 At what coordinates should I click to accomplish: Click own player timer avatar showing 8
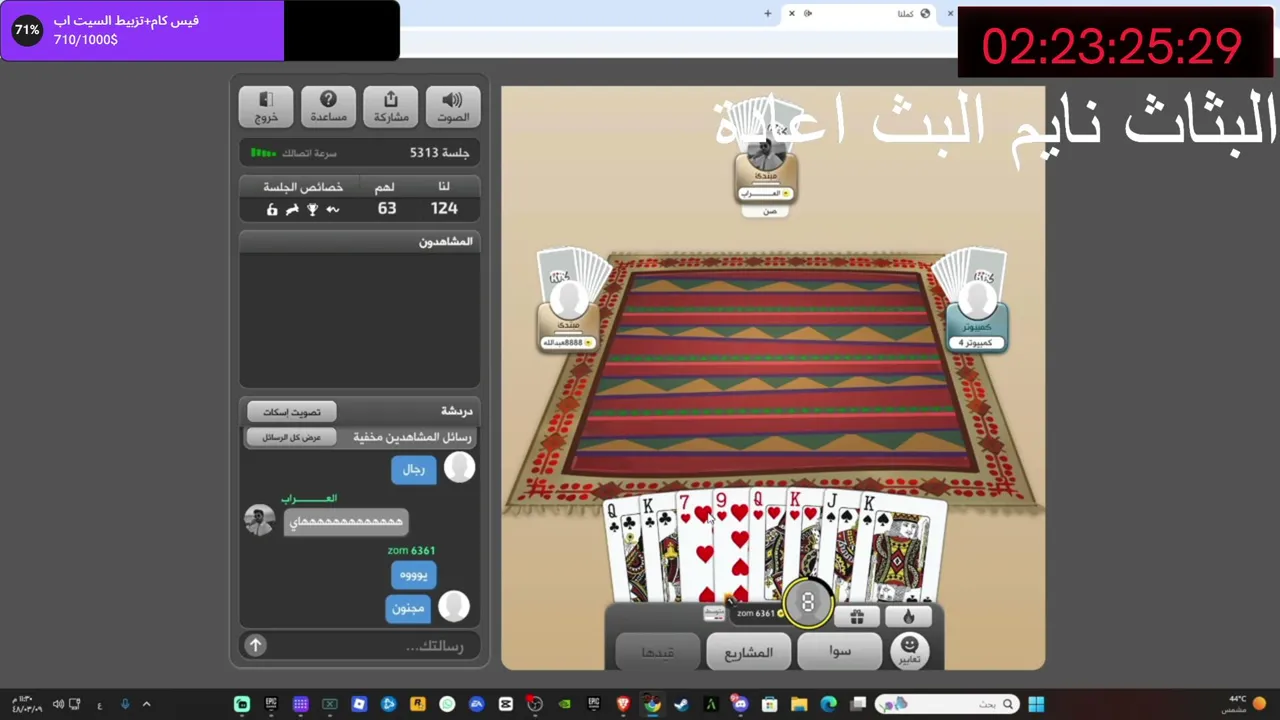[808, 603]
